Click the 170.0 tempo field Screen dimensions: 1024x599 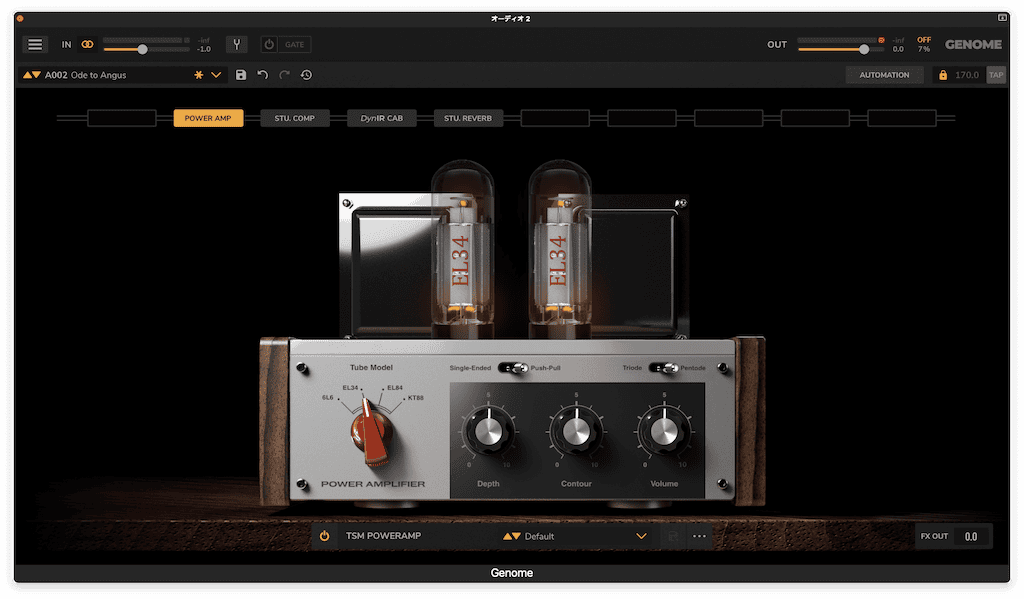click(x=967, y=75)
